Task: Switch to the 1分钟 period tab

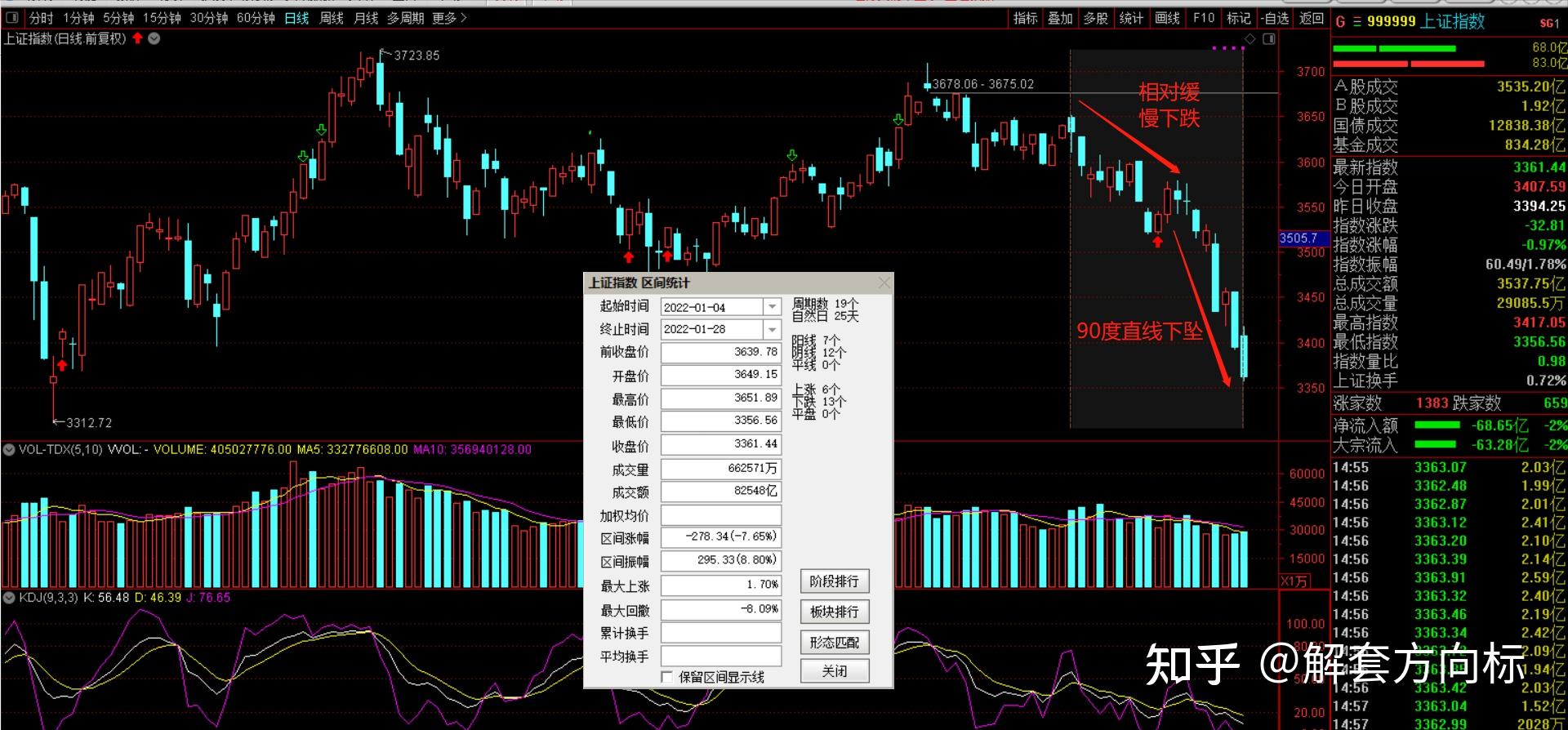Action: click(78, 18)
